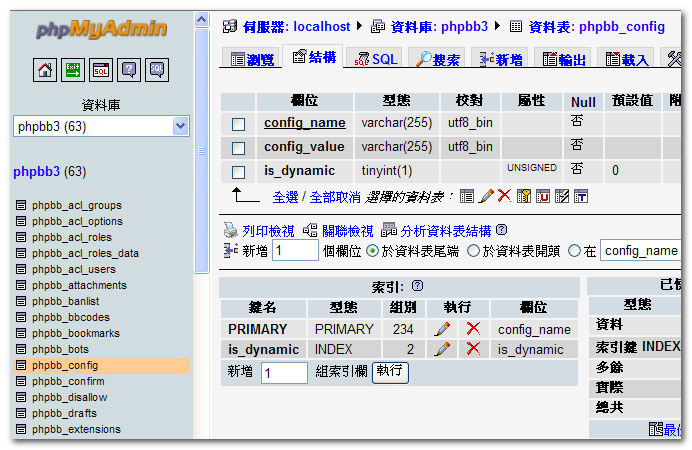Open the config_name after-field dropdown
The image size is (692, 450).
(x=641, y=251)
